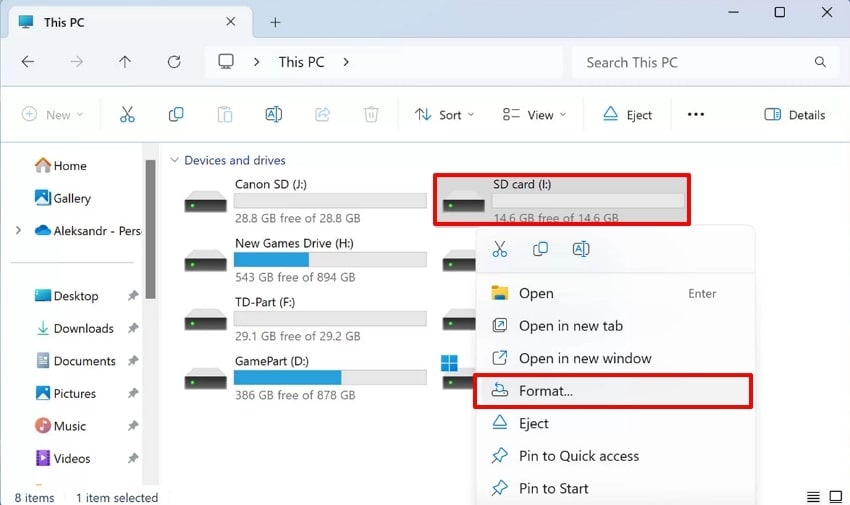
Task: Switch to large thumbnails view icon
Action: pos(835,496)
